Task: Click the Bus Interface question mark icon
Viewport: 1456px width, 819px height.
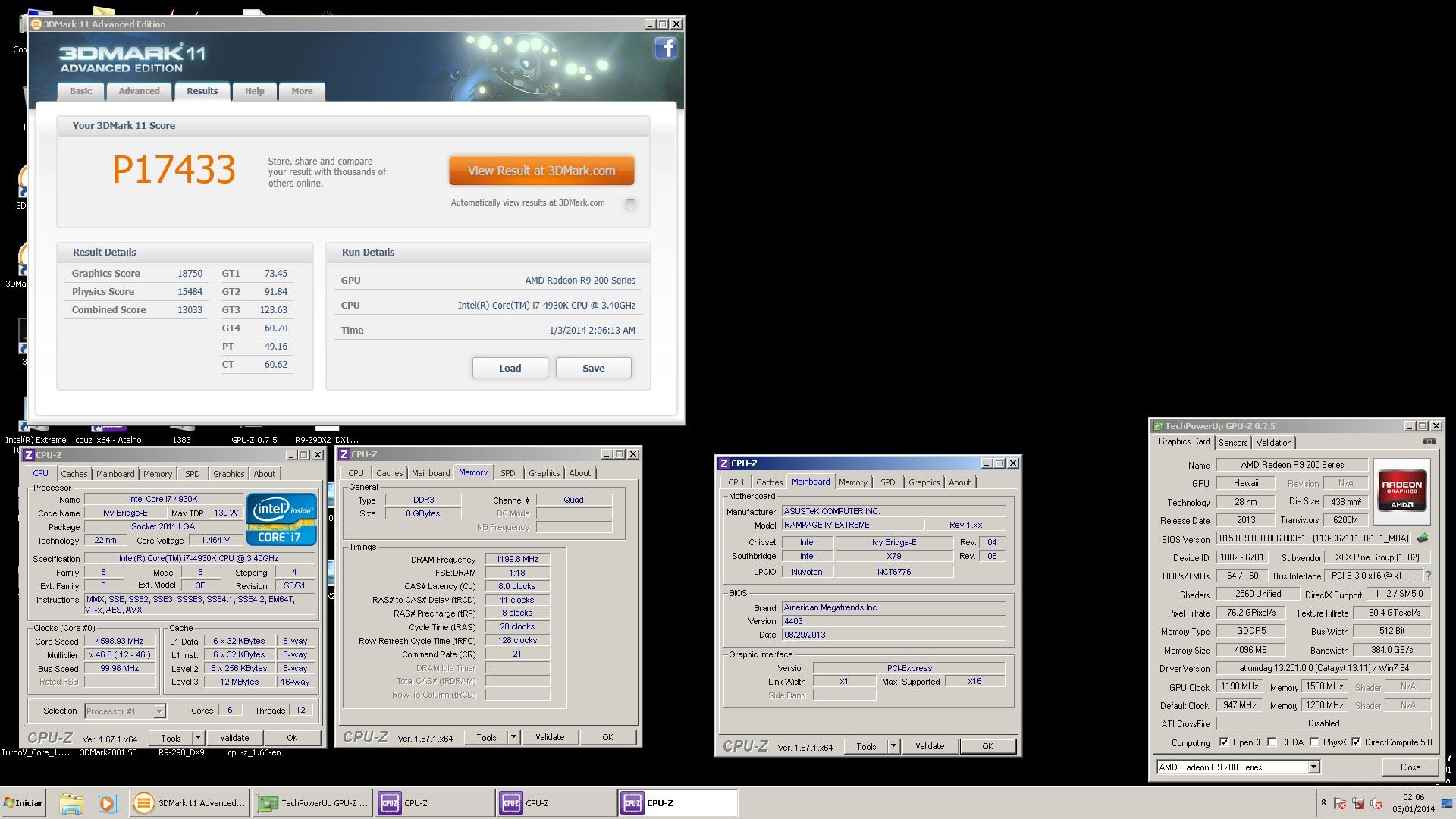Action: pos(1429,576)
